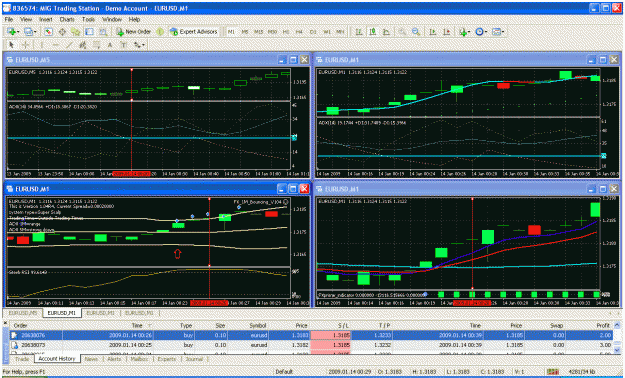
Task: Zoom in the chart
Action: (x=402, y=32)
